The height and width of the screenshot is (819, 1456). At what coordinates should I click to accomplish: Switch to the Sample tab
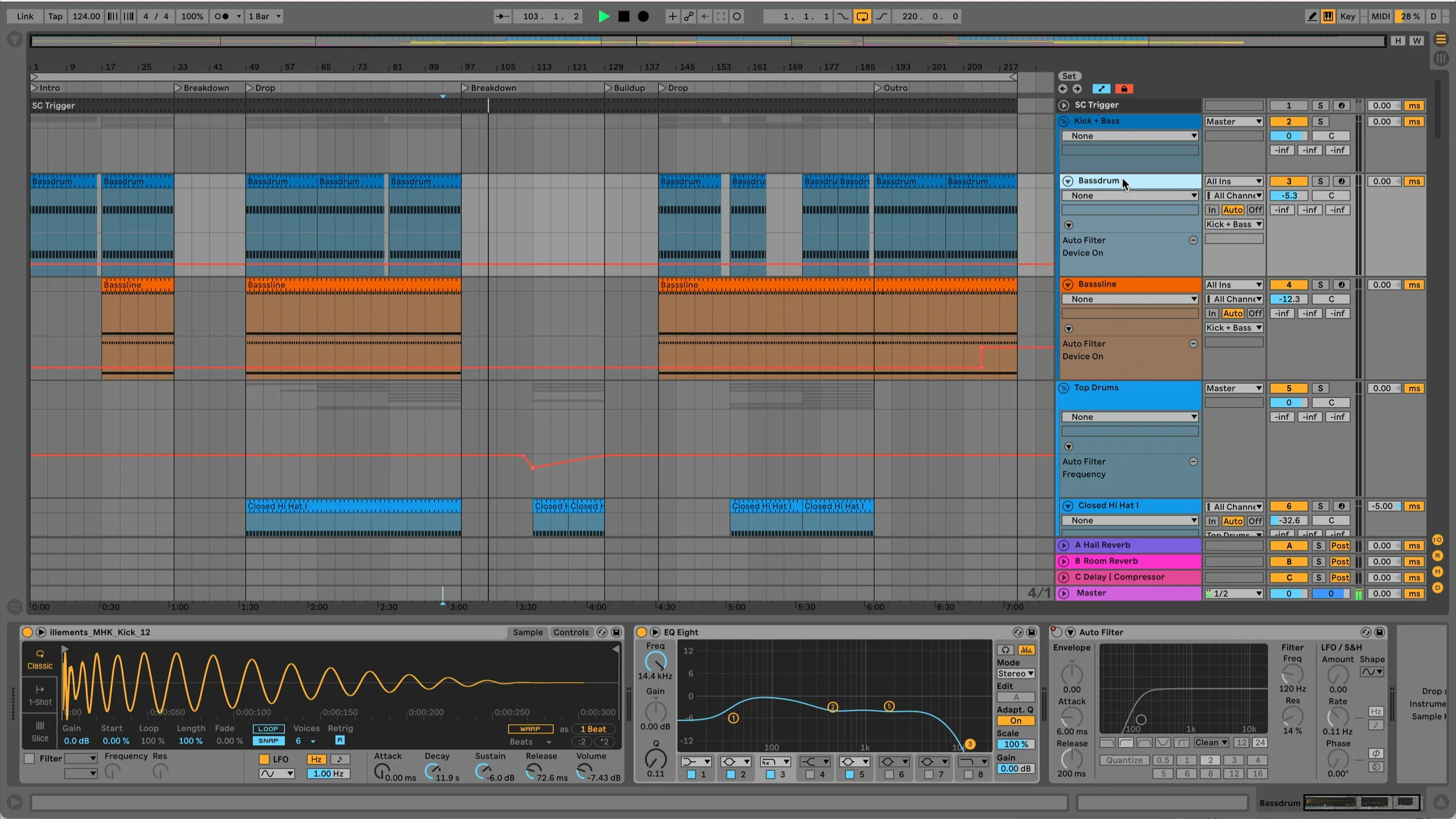527,632
